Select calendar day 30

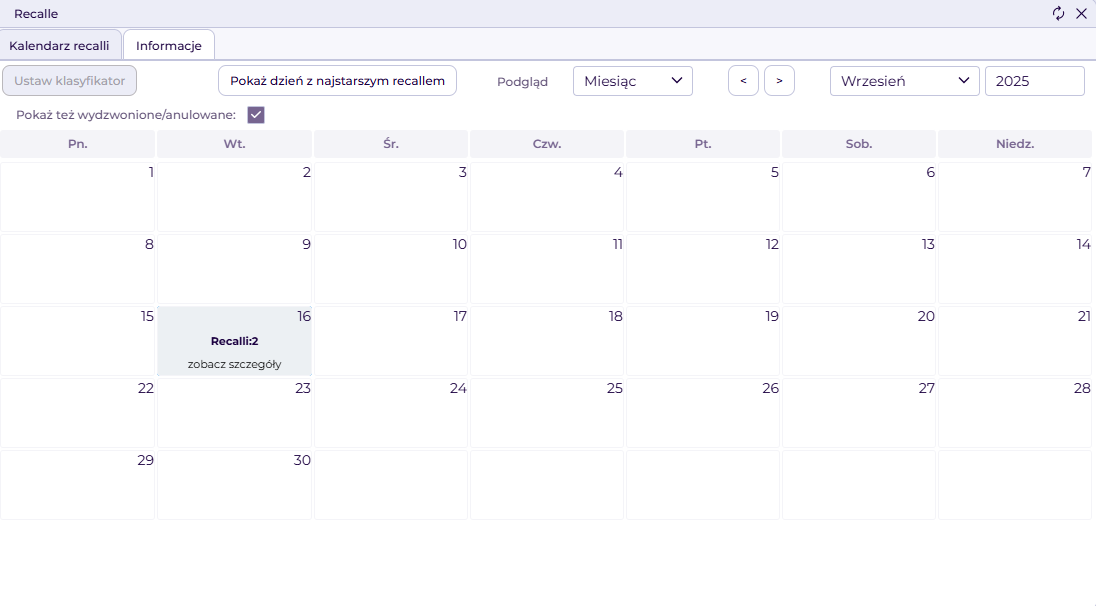(234, 485)
